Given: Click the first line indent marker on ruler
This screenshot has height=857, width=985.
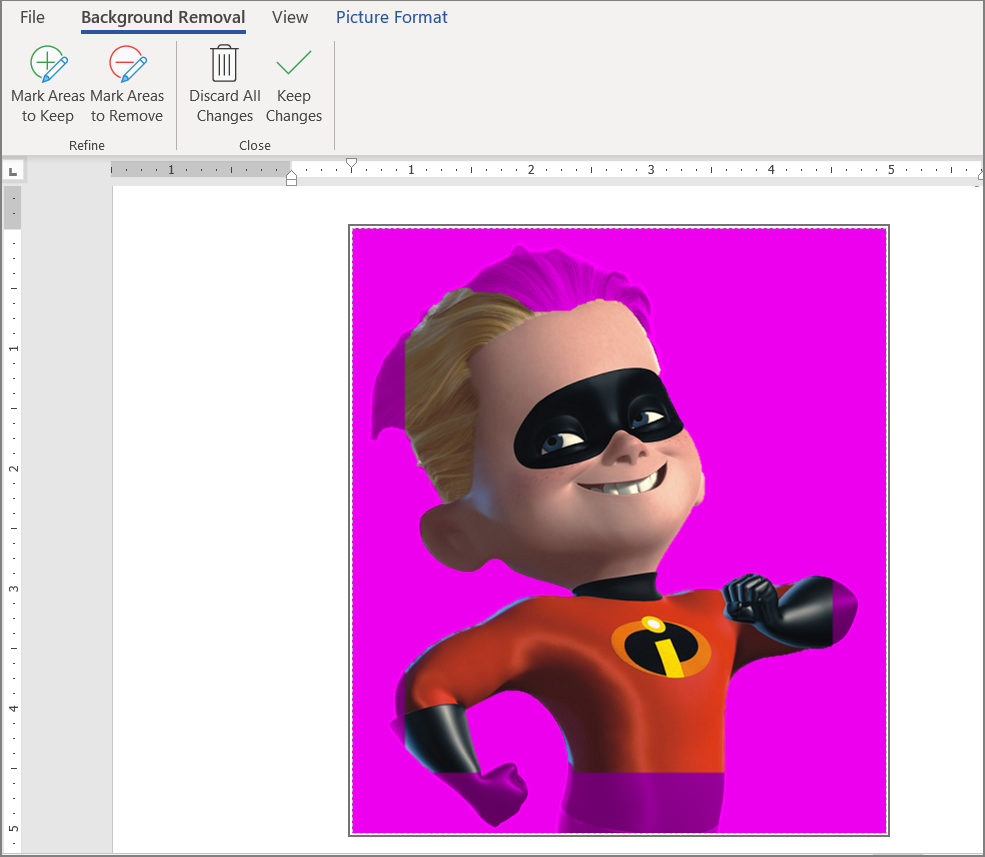Looking at the screenshot, I should click(352, 165).
